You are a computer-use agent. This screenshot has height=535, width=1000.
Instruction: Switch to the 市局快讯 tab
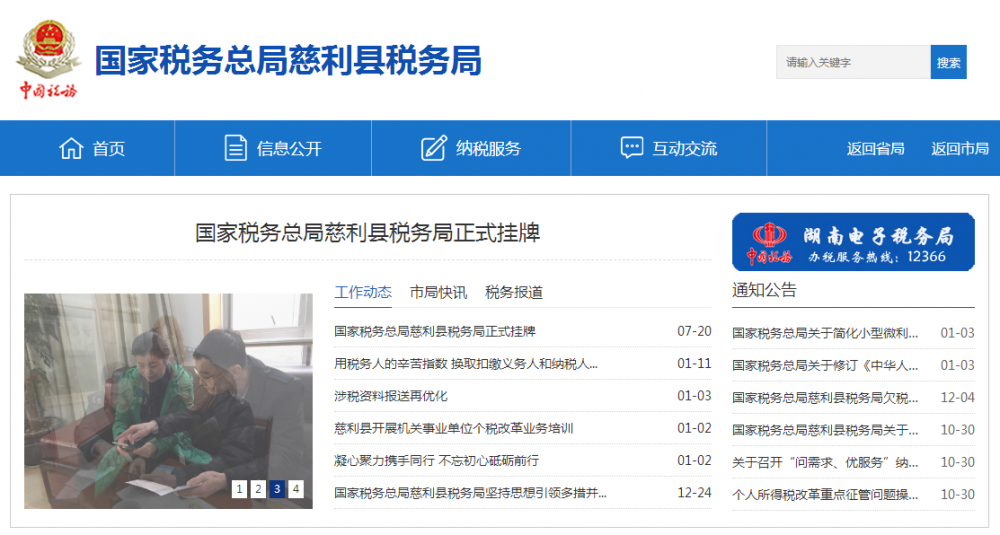pos(438,292)
